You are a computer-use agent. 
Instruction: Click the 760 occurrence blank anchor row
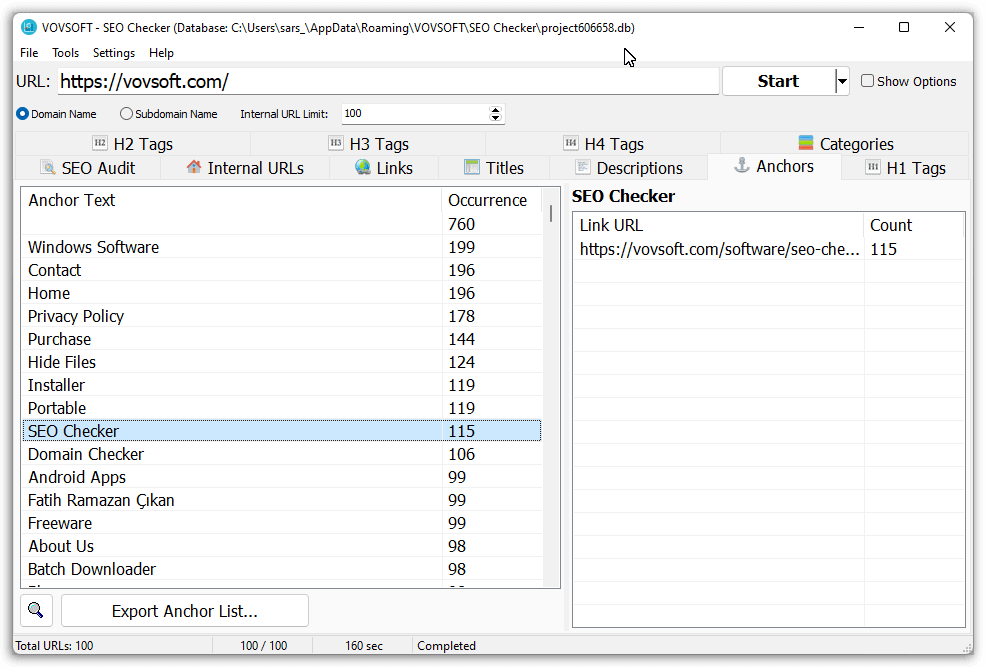[282, 224]
